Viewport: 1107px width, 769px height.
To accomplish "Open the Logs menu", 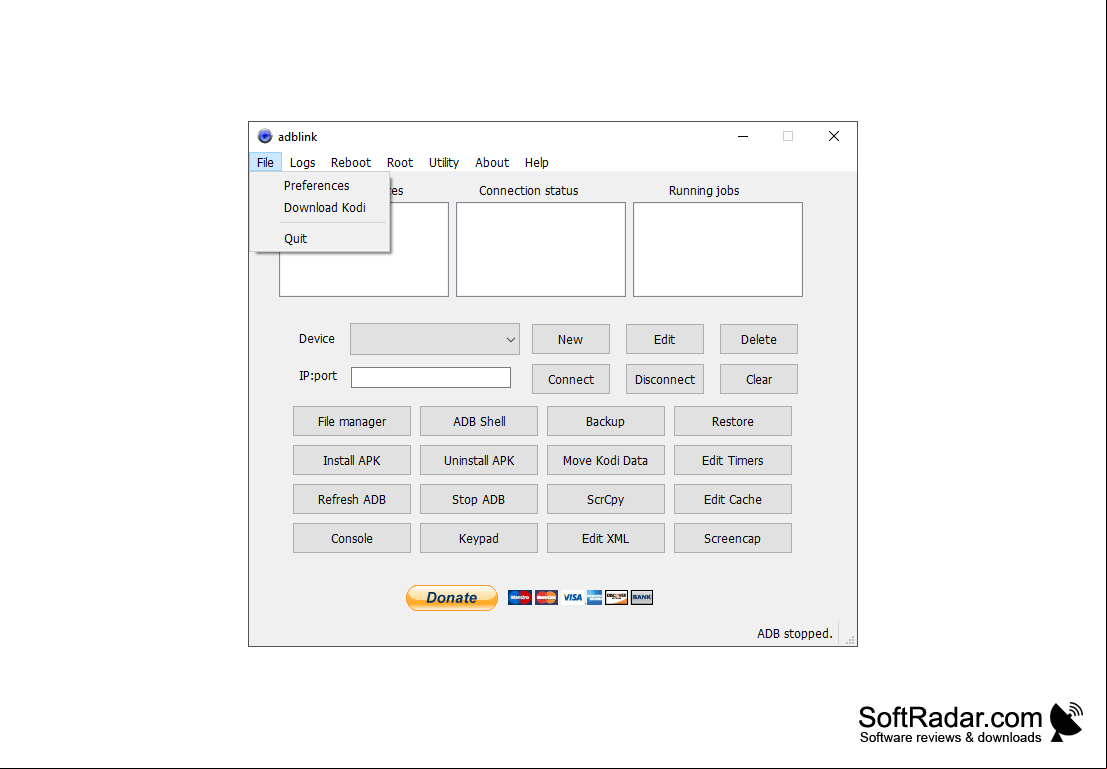I will click(x=302, y=162).
